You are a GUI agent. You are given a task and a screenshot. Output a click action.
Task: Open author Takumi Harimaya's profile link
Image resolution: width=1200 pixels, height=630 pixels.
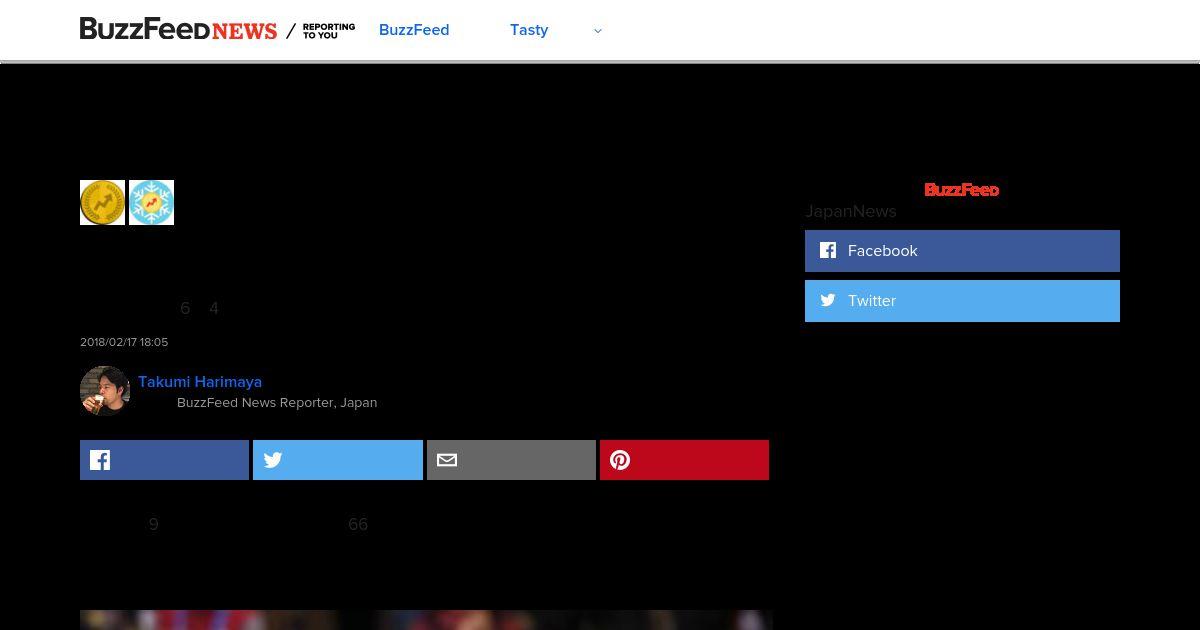200,382
